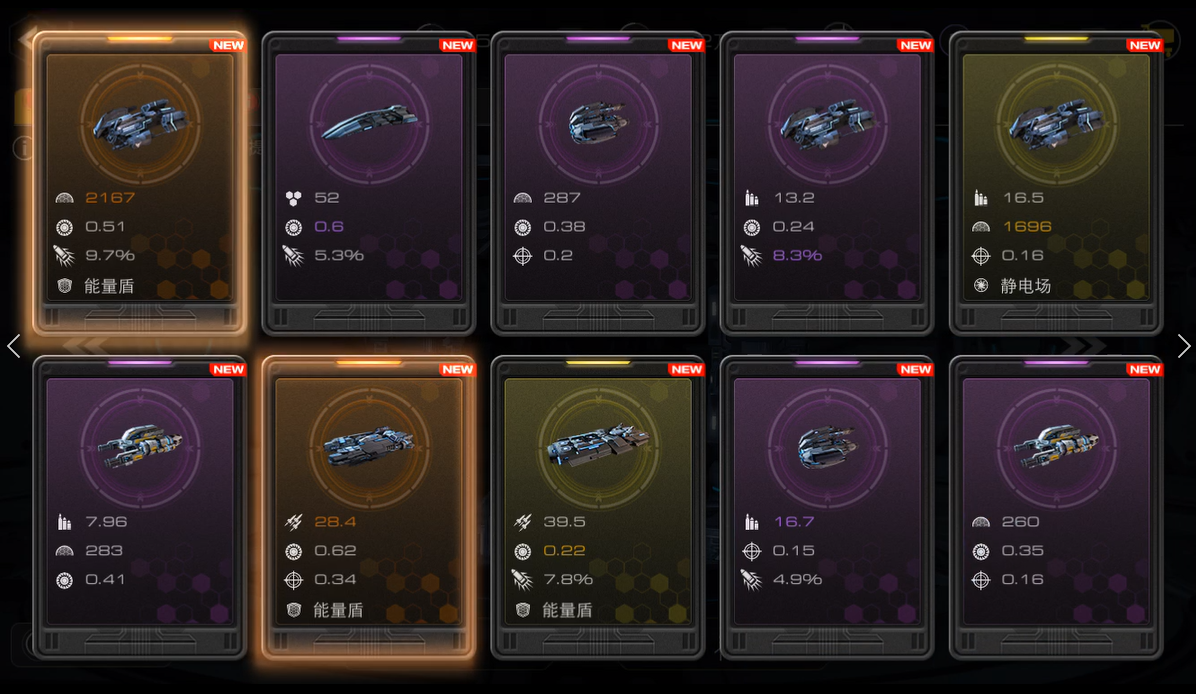Screen dimensions: 1196x694
Task: Click the rocket icon beside 9.7%
Action: [65, 255]
